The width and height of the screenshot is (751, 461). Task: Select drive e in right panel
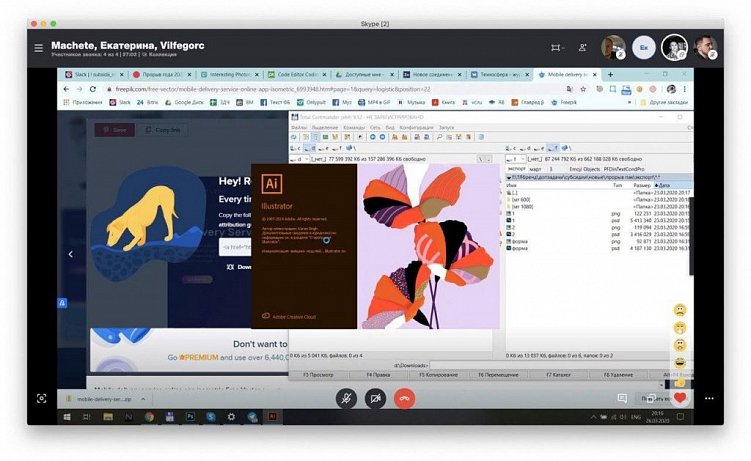pos(540,148)
